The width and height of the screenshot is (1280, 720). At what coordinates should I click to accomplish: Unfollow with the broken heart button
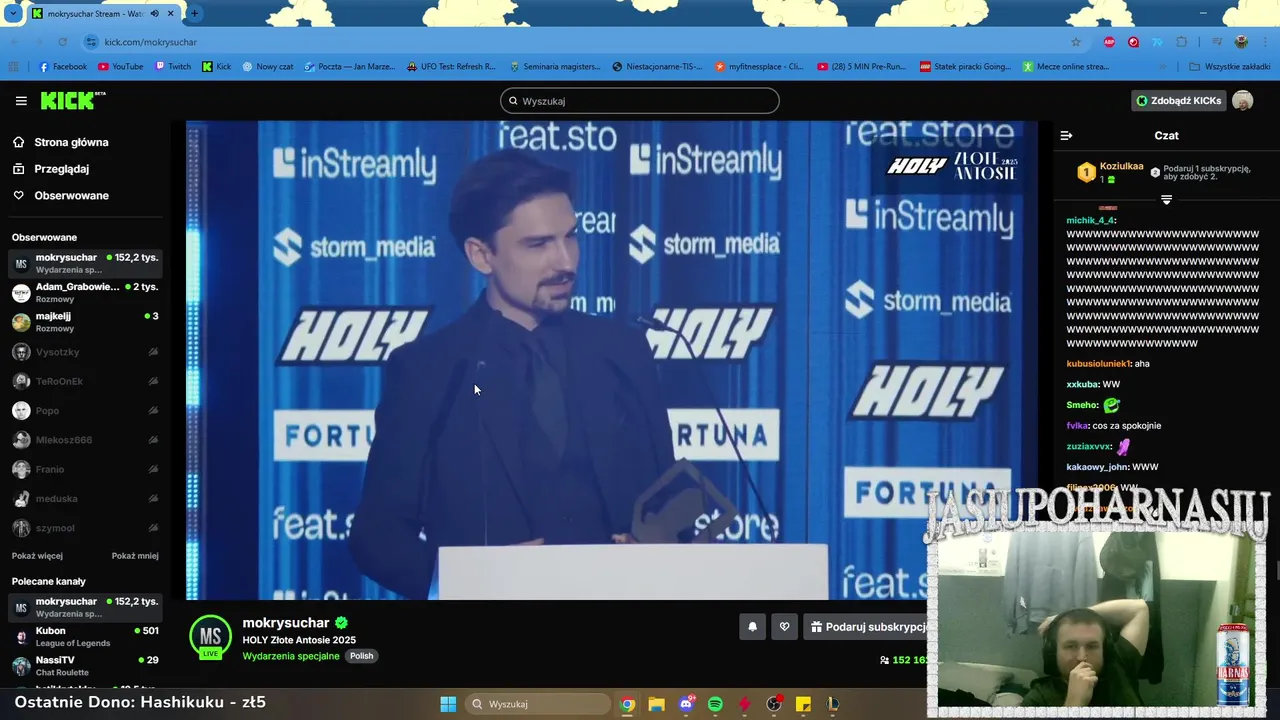784,627
